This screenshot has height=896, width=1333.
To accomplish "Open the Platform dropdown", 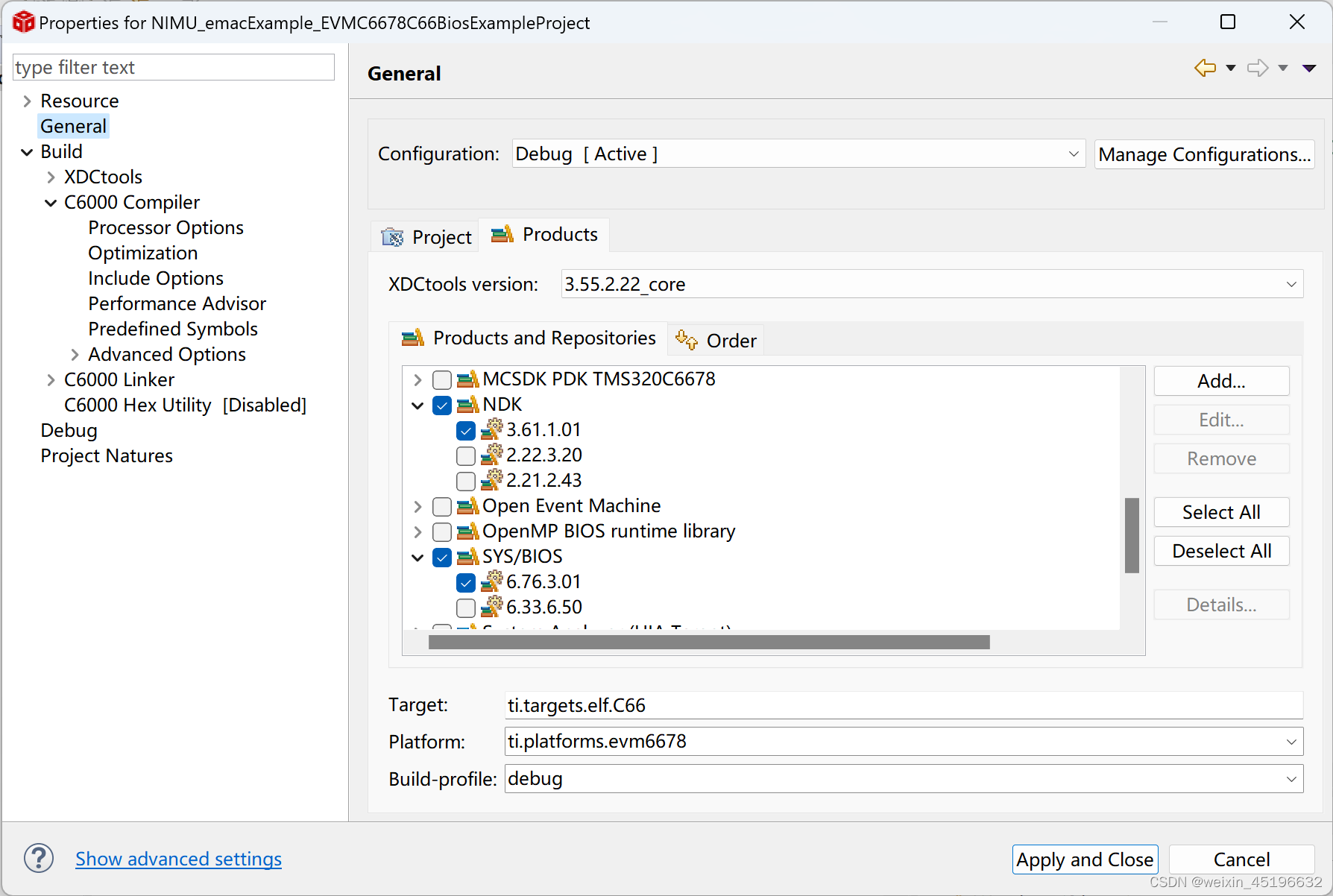I will point(904,742).
